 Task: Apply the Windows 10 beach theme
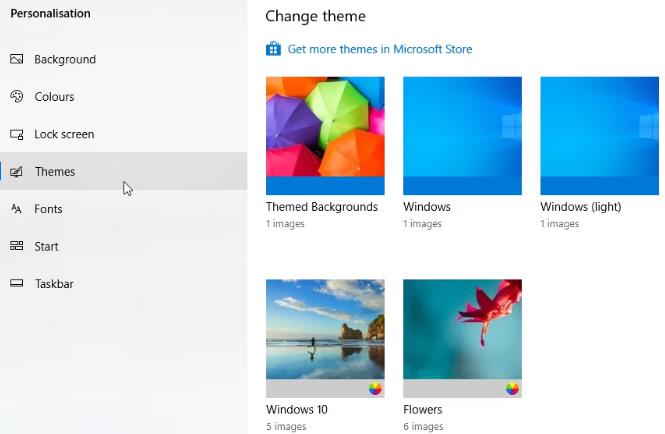[x=325, y=339]
